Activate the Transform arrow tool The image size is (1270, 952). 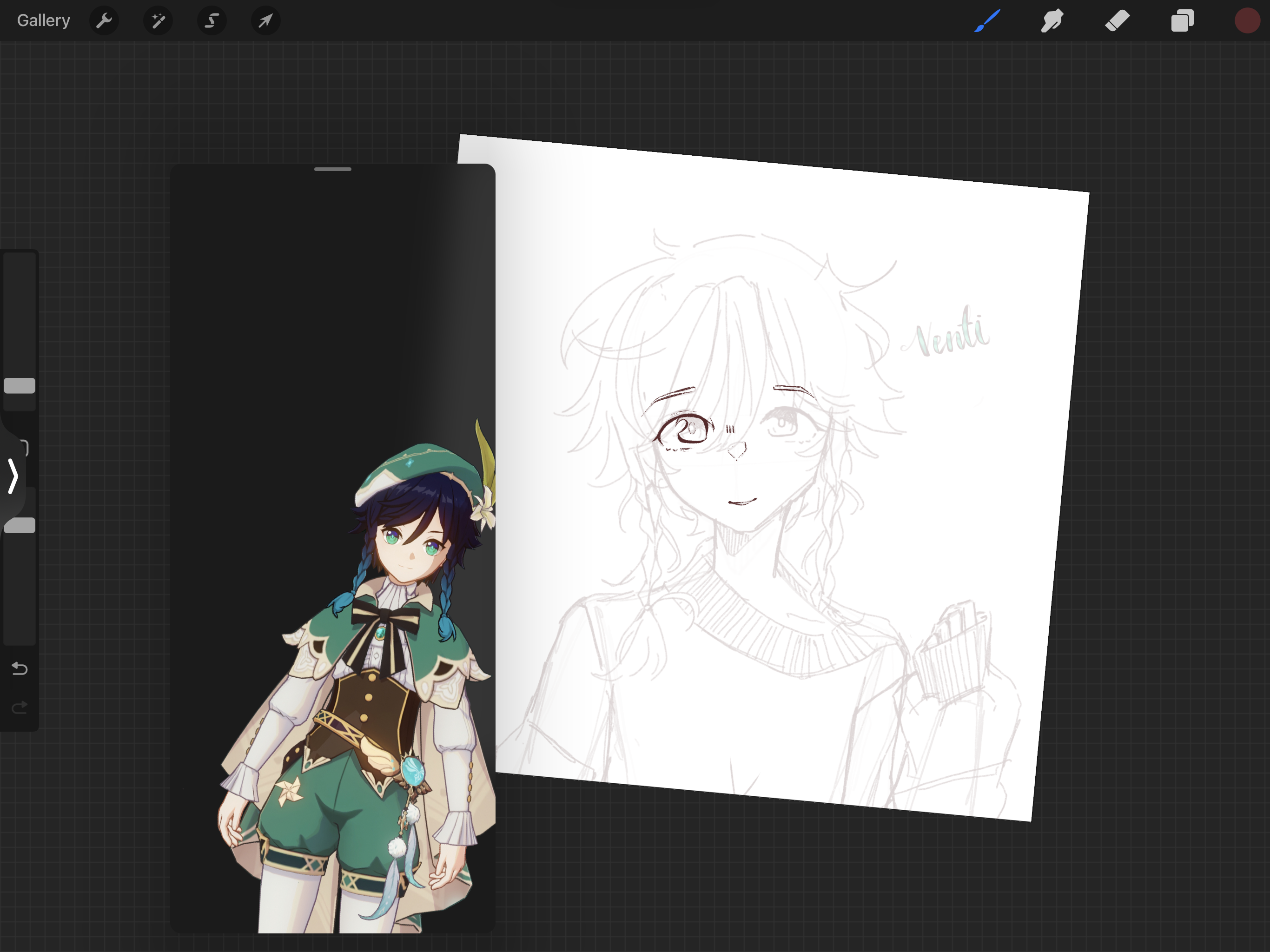pyautogui.click(x=265, y=20)
